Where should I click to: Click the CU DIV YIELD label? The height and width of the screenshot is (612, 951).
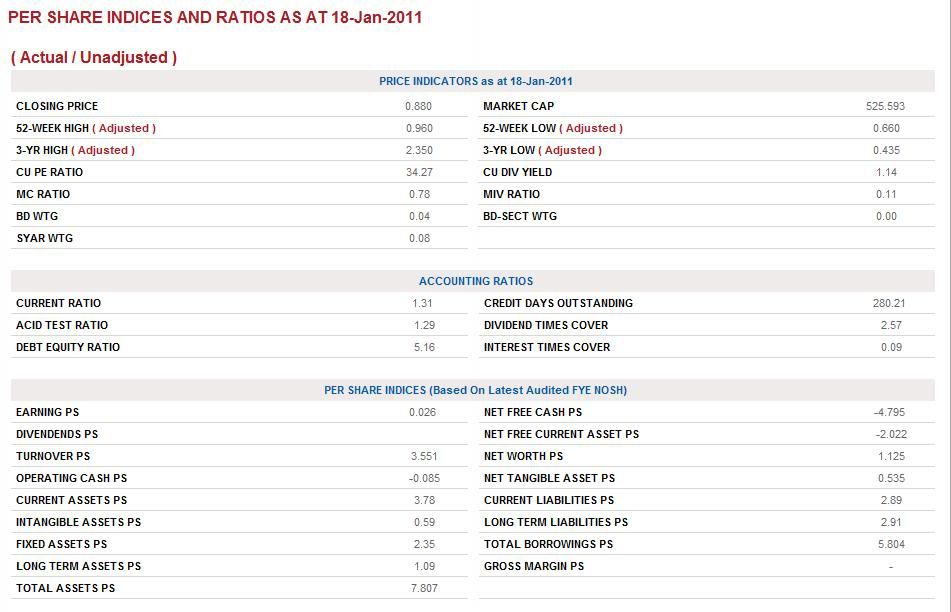[x=517, y=172]
